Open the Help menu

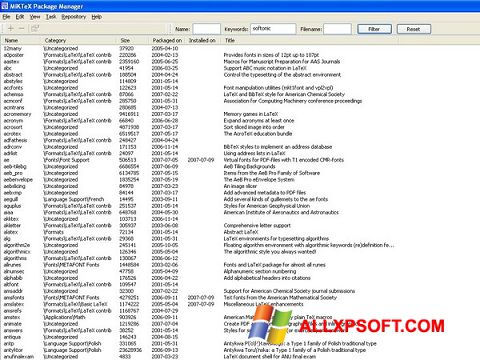97,17
